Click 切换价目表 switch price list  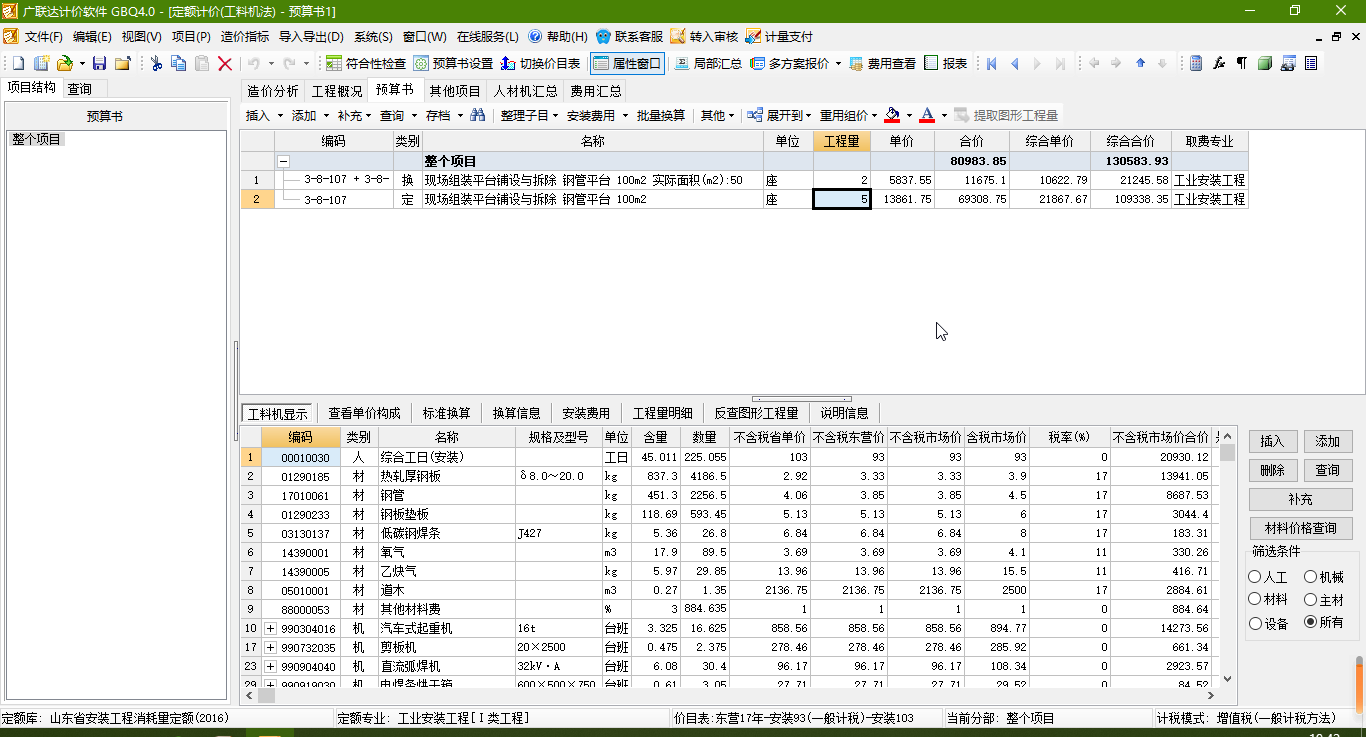(x=540, y=63)
